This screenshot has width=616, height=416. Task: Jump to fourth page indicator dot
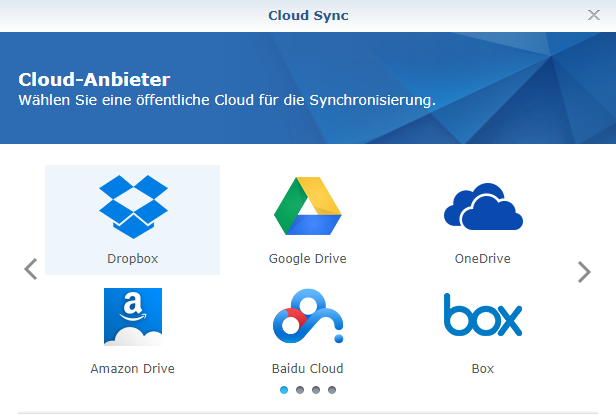tap(332, 390)
